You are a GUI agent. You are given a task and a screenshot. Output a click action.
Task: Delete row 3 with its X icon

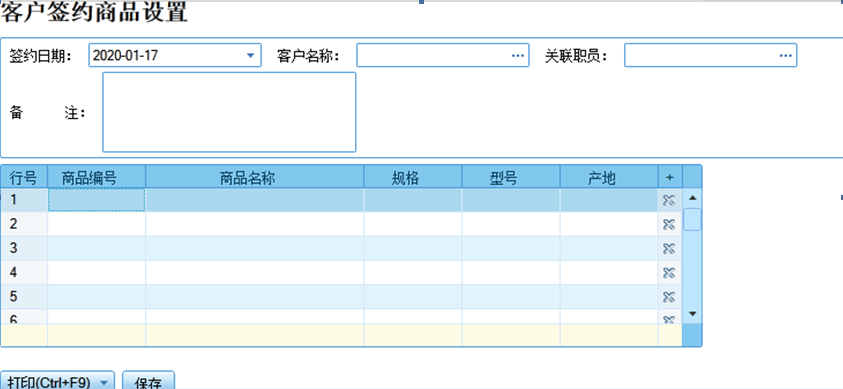click(669, 249)
